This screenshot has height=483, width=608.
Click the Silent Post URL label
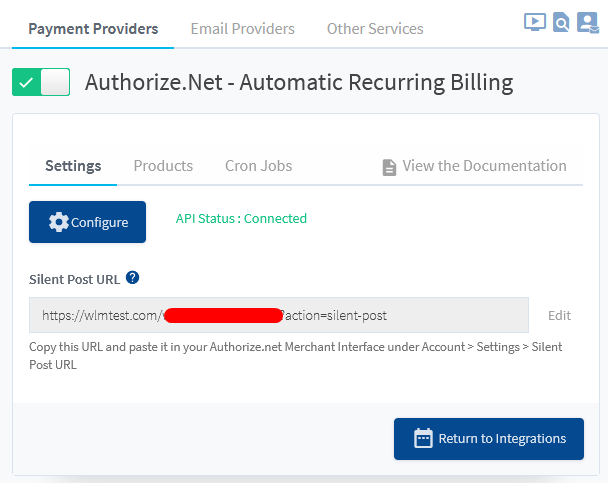pos(74,279)
